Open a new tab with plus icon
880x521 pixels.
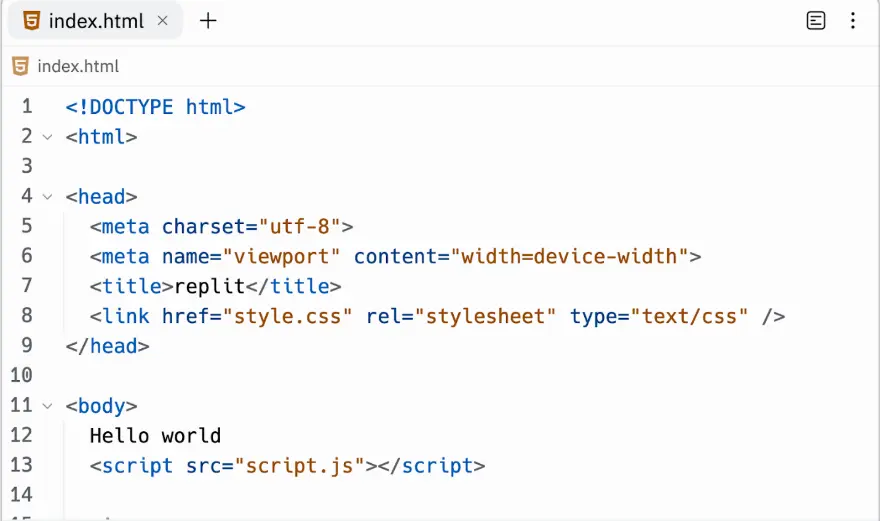point(208,21)
